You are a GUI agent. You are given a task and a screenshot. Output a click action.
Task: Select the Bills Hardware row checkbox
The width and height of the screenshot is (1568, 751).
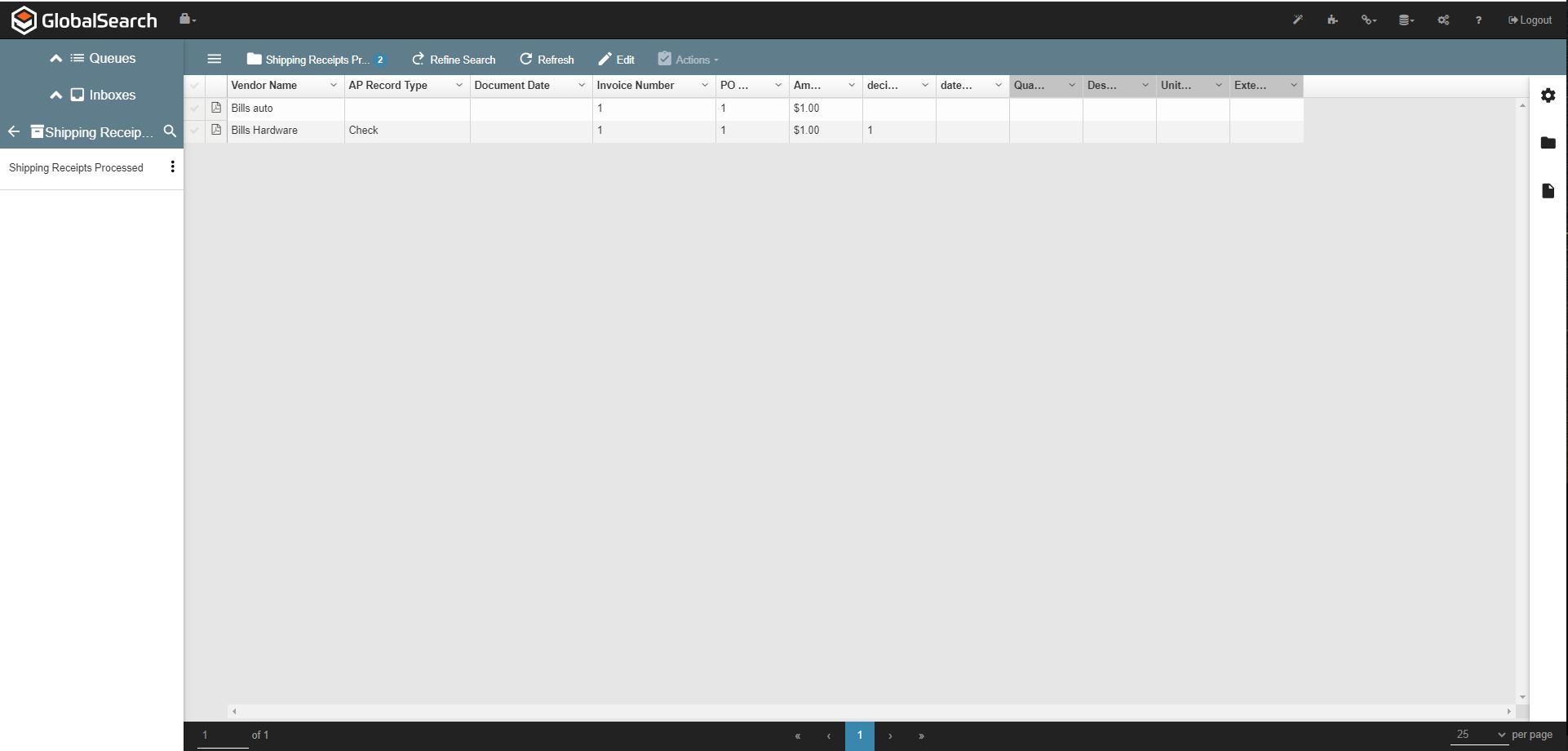coord(194,130)
